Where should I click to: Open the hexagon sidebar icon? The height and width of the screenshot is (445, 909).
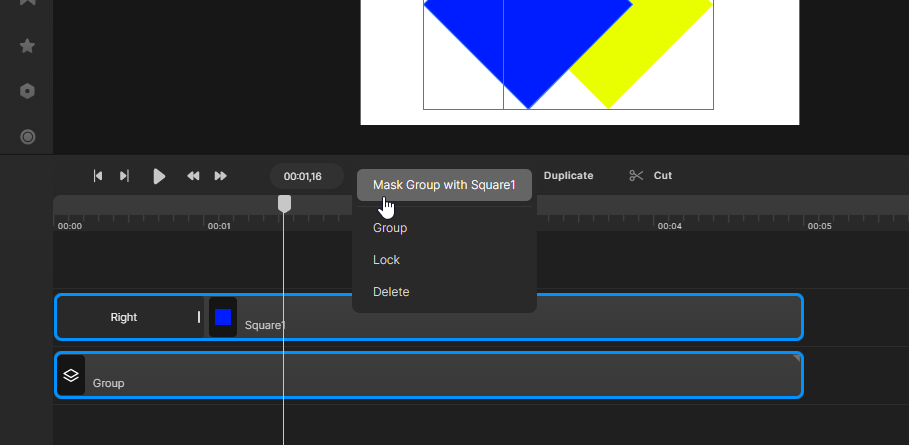tap(27, 91)
